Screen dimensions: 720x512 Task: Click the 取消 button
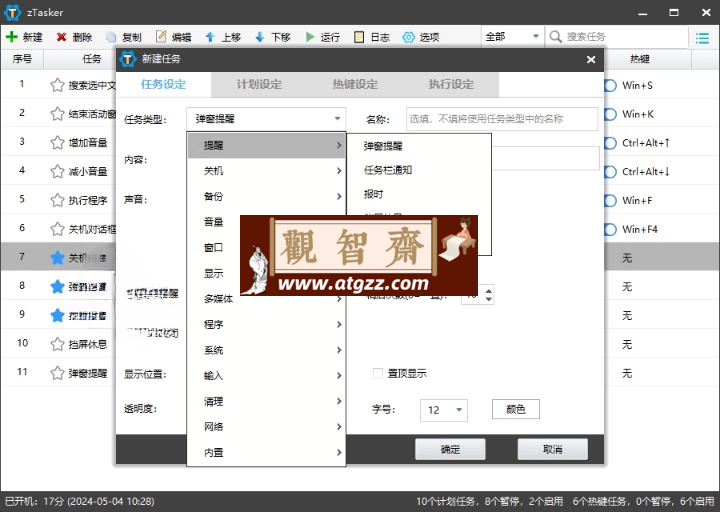552,450
